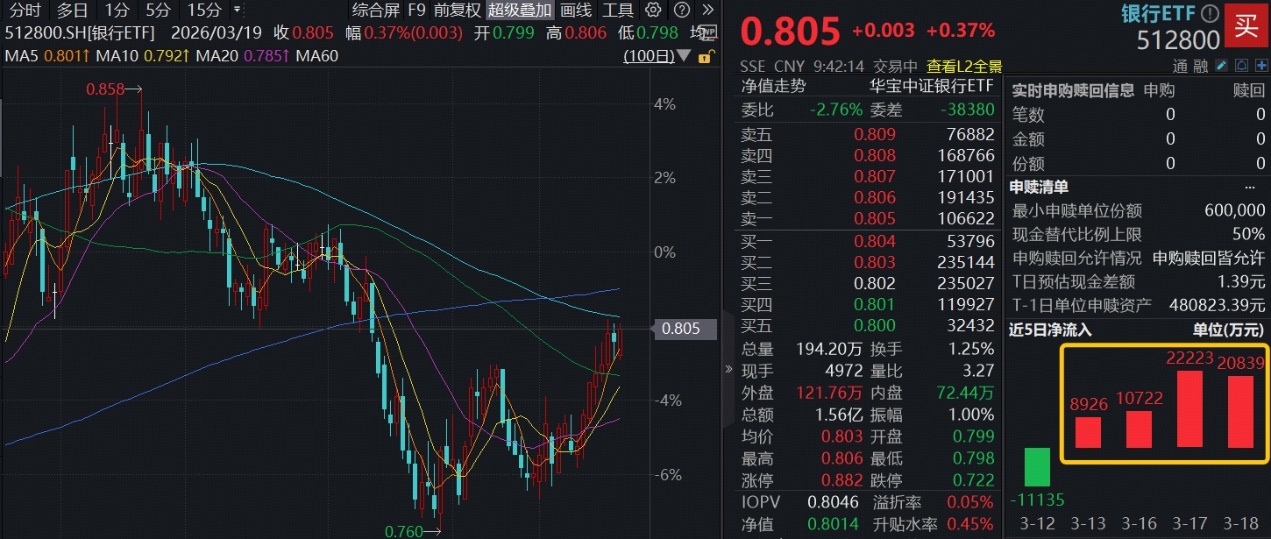1271x539 pixels.
Task: Open the 画线 drawing tools
Action: point(575,10)
